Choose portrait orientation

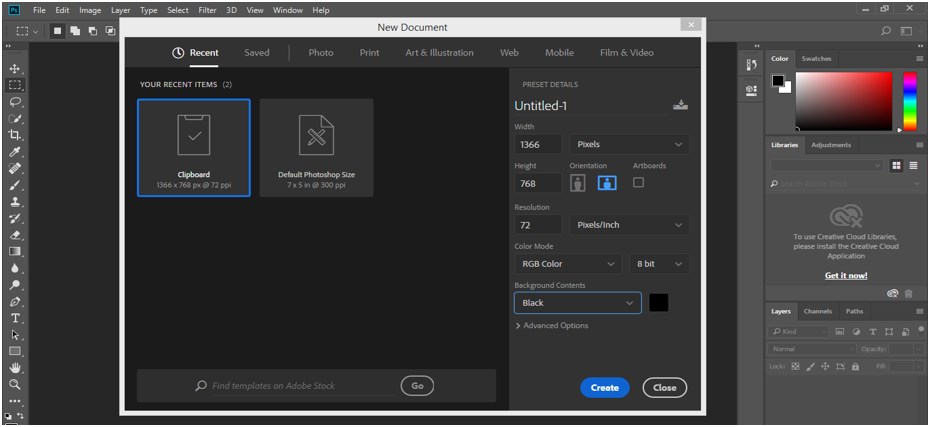(578, 183)
